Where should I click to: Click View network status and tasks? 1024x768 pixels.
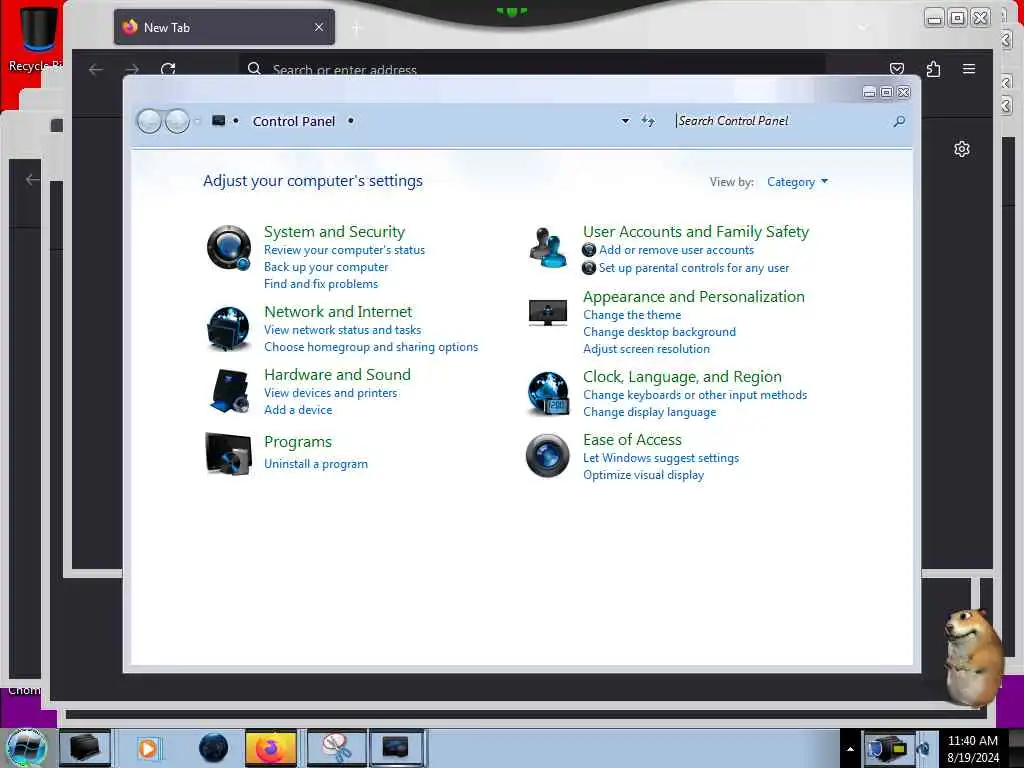tap(342, 330)
